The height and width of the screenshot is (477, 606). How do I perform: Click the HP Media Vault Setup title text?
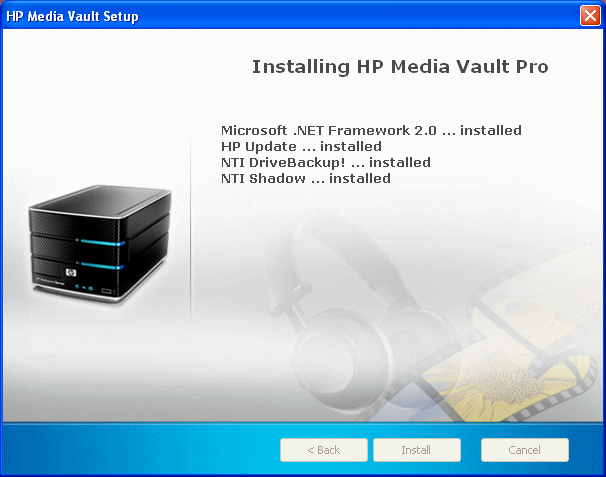click(73, 17)
